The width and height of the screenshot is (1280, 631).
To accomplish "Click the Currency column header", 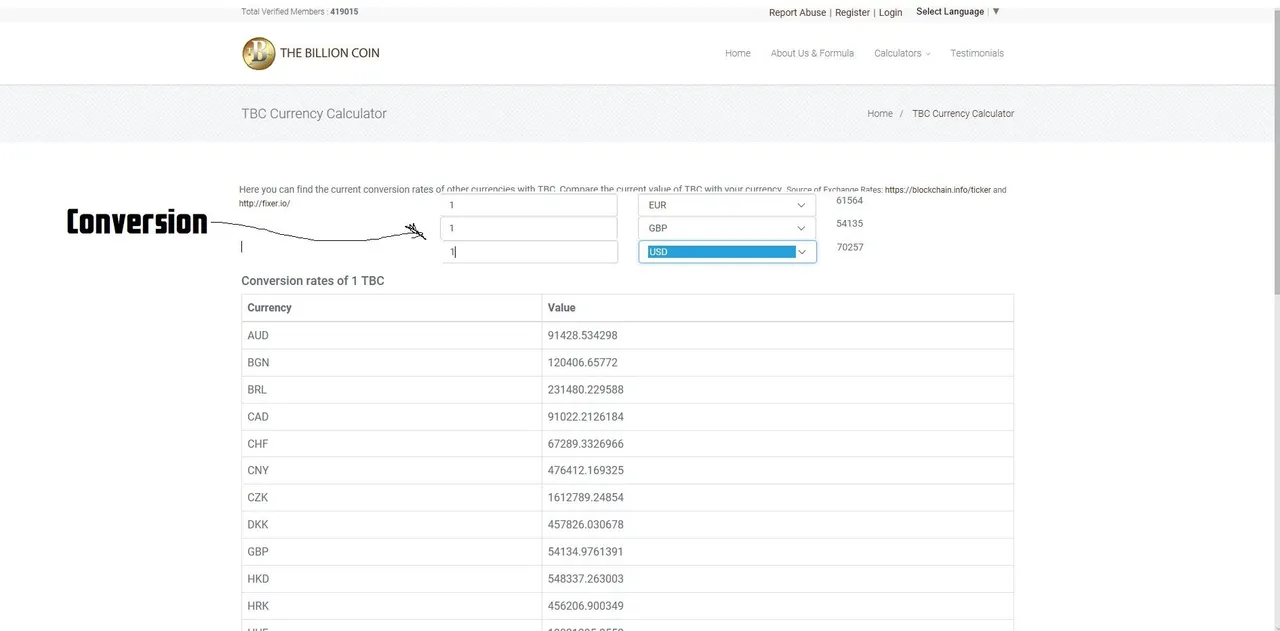I will pyautogui.click(x=392, y=308).
